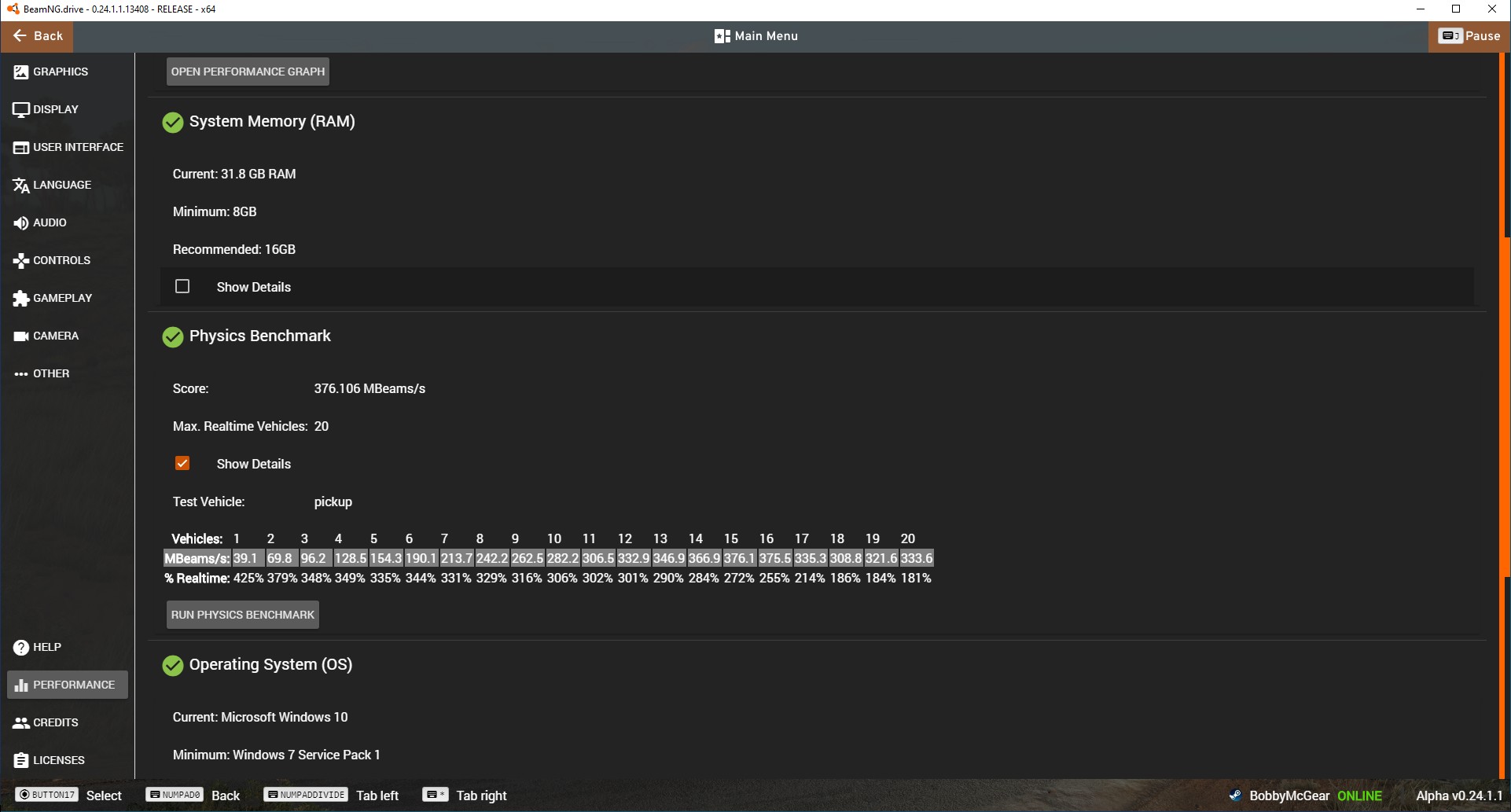Open the Other settings tab
Viewport: 1511px width, 812px height.
point(68,374)
